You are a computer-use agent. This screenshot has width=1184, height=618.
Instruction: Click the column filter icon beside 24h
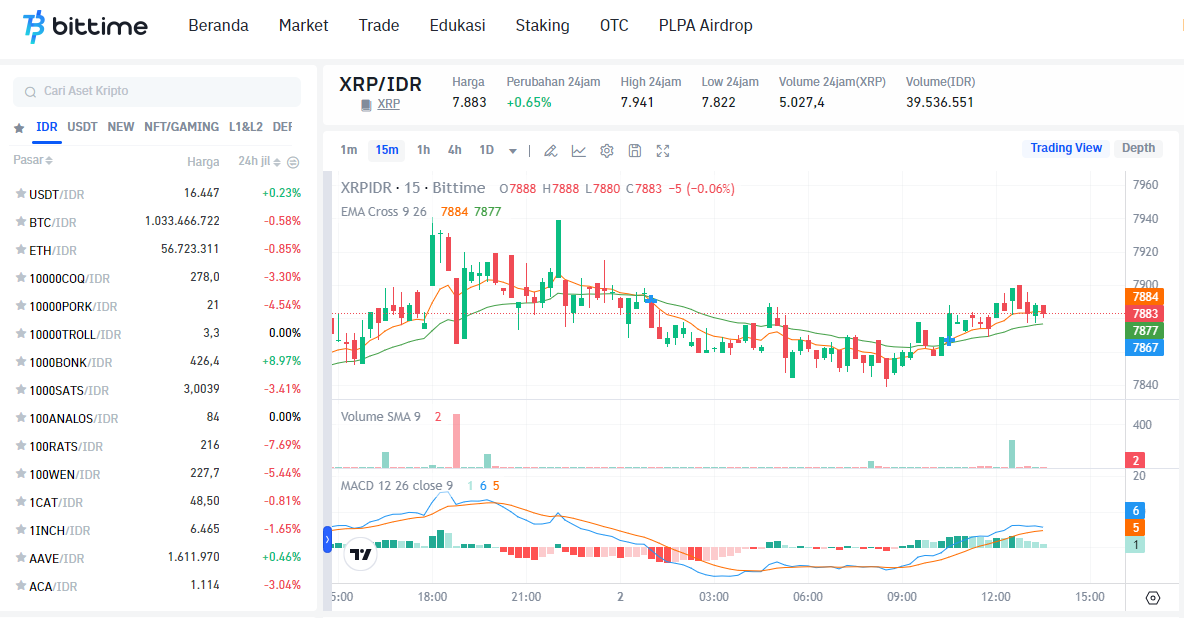[293, 162]
